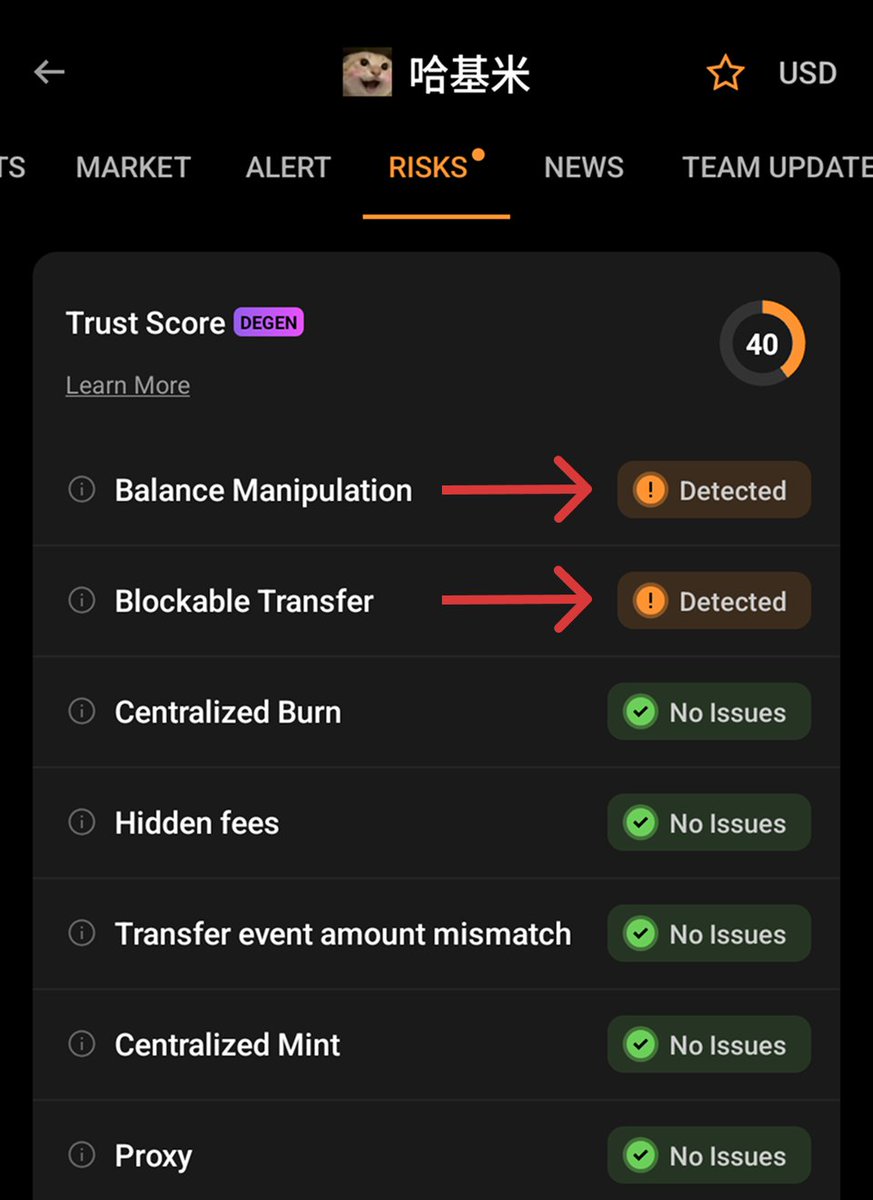Switch to the MARKET tab
This screenshot has width=873, height=1200.
(x=133, y=167)
